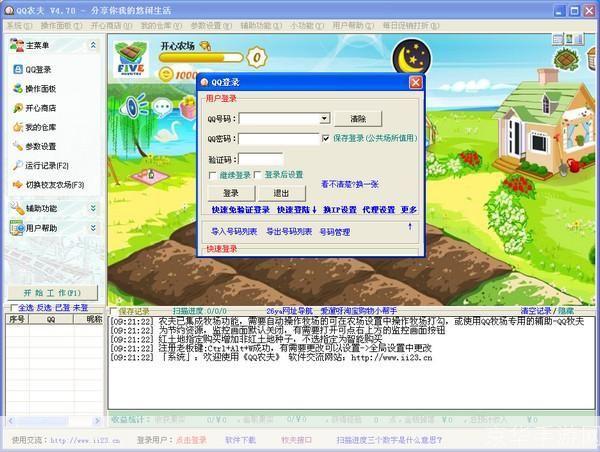The height and width of the screenshot is (452, 600).
Task: Open the 辅助功能 menu in the menu bar
Action: (261, 26)
